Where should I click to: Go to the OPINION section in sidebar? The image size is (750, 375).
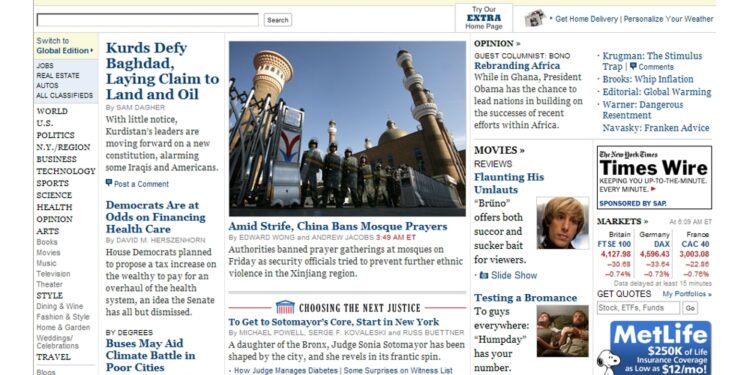(55, 219)
